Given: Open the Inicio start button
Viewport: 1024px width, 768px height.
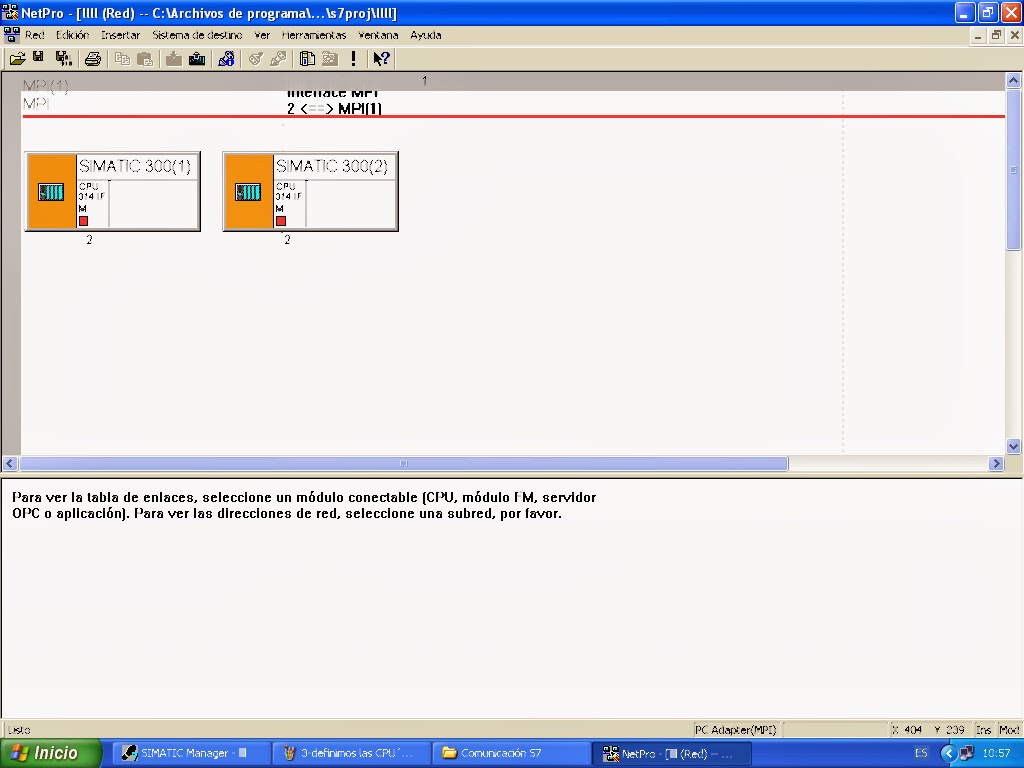Looking at the screenshot, I should (50, 753).
